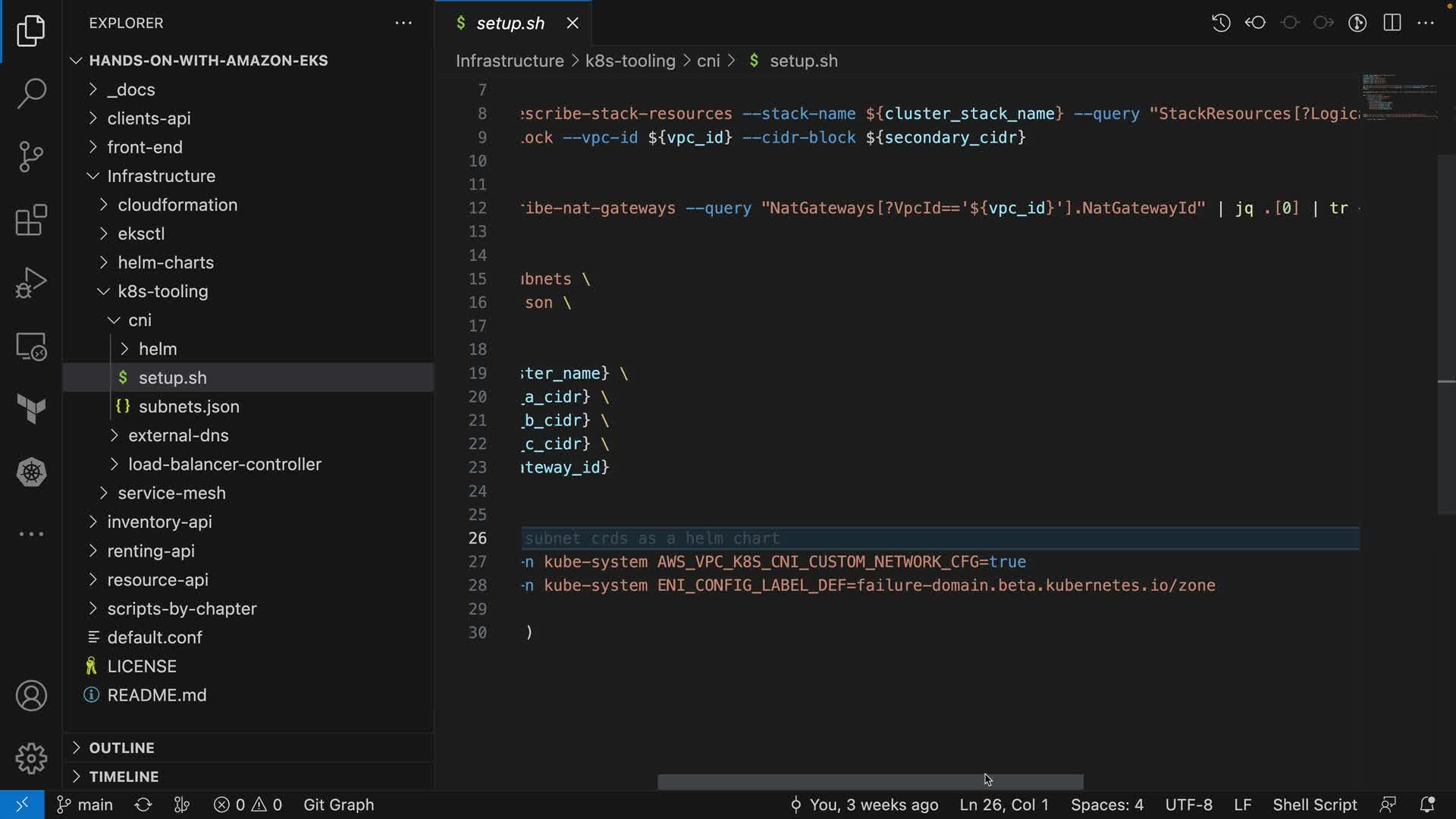
Task: Open the Kubernetes view icon
Action: tap(31, 472)
